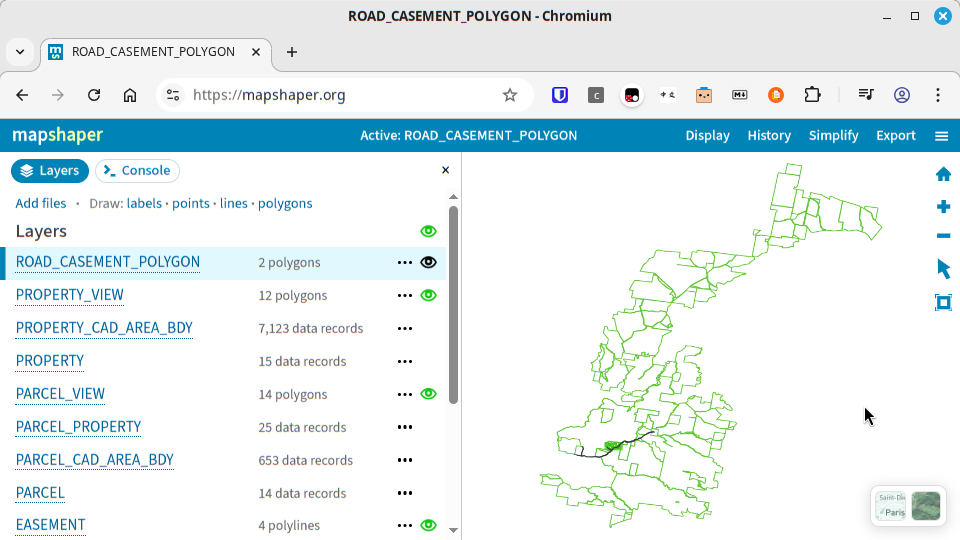The image size is (960, 540).
Task: Open the Chromium profile icon
Action: [x=902, y=95]
